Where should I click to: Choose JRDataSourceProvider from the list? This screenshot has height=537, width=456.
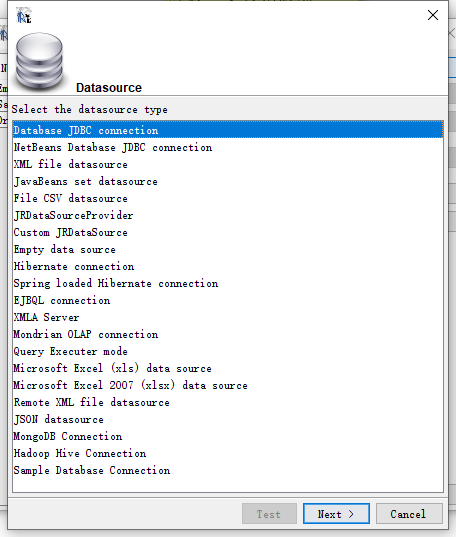tap(228, 215)
